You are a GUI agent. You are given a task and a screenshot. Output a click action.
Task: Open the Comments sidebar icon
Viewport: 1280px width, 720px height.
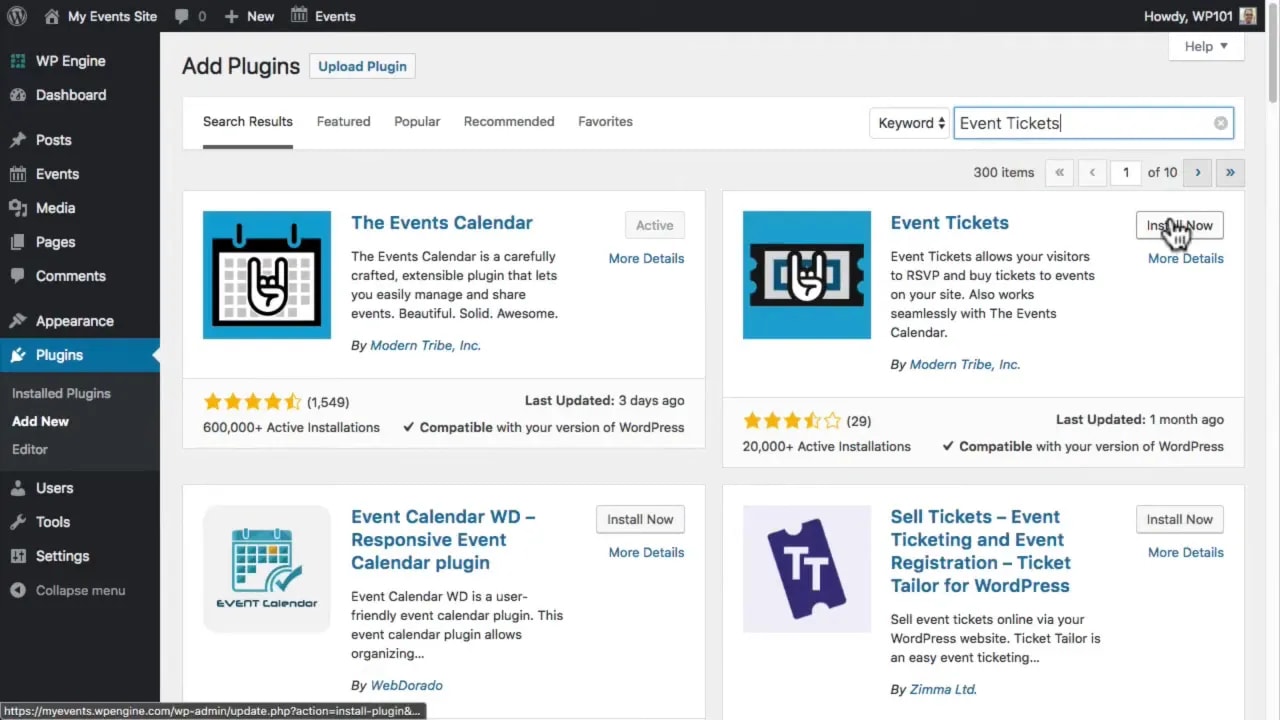coord(18,276)
